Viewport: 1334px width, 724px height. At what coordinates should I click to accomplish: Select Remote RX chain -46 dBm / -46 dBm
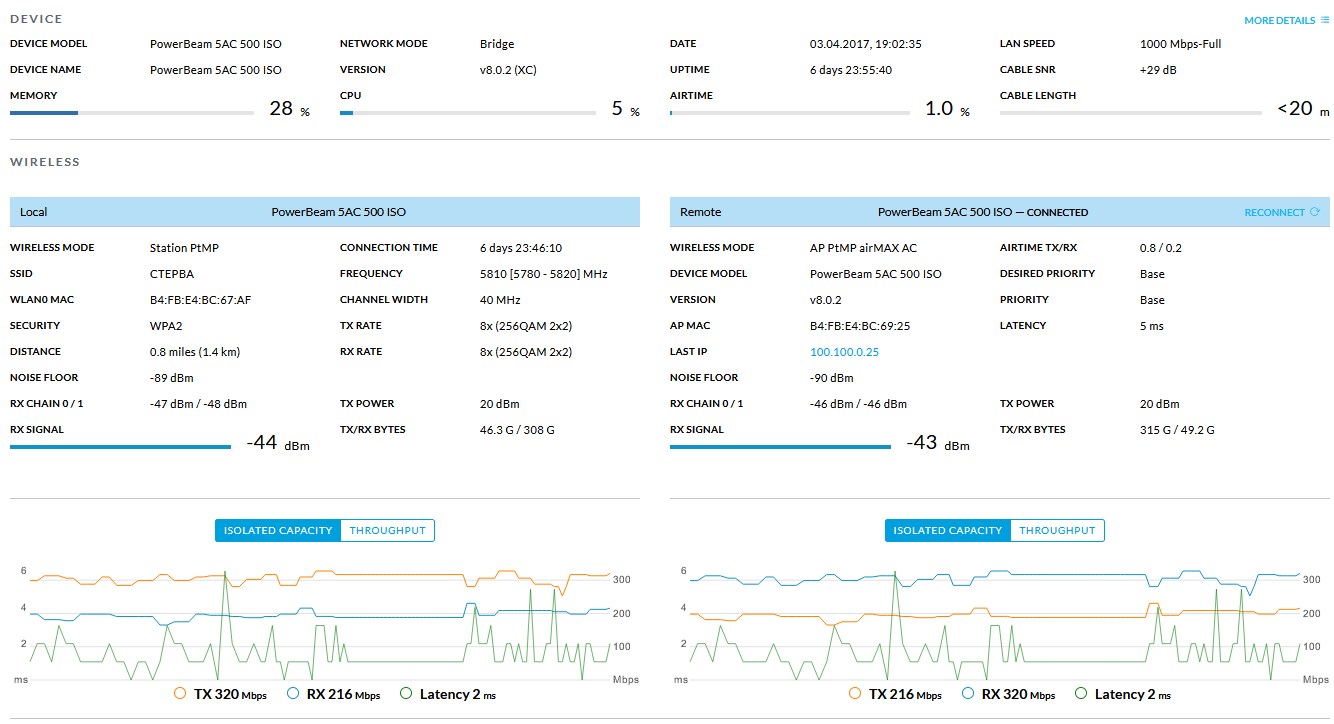pyautogui.click(x=858, y=404)
